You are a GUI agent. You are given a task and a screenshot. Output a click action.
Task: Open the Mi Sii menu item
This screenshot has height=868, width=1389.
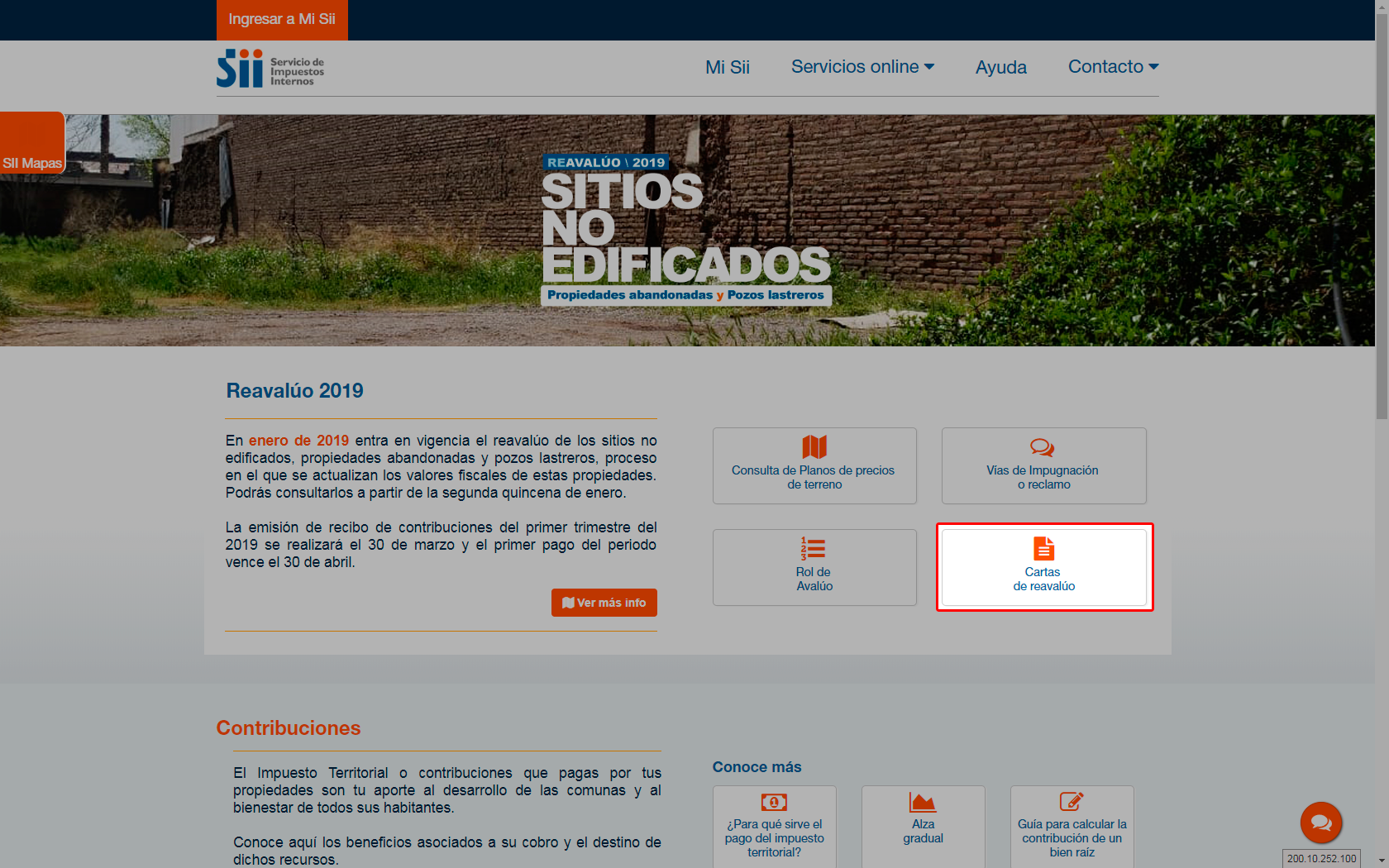pos(728,68)
